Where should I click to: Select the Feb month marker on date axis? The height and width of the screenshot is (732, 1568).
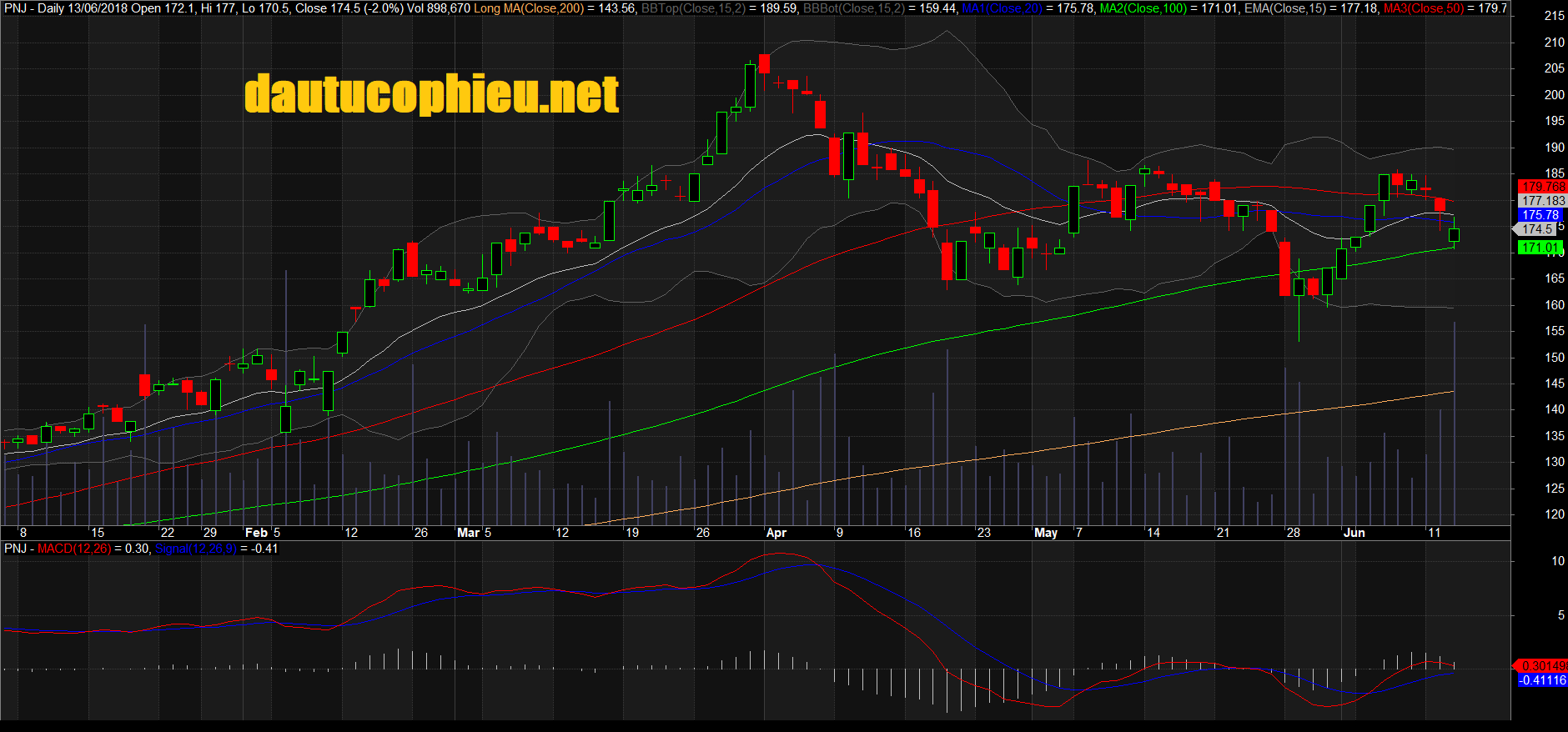(255, 533)
